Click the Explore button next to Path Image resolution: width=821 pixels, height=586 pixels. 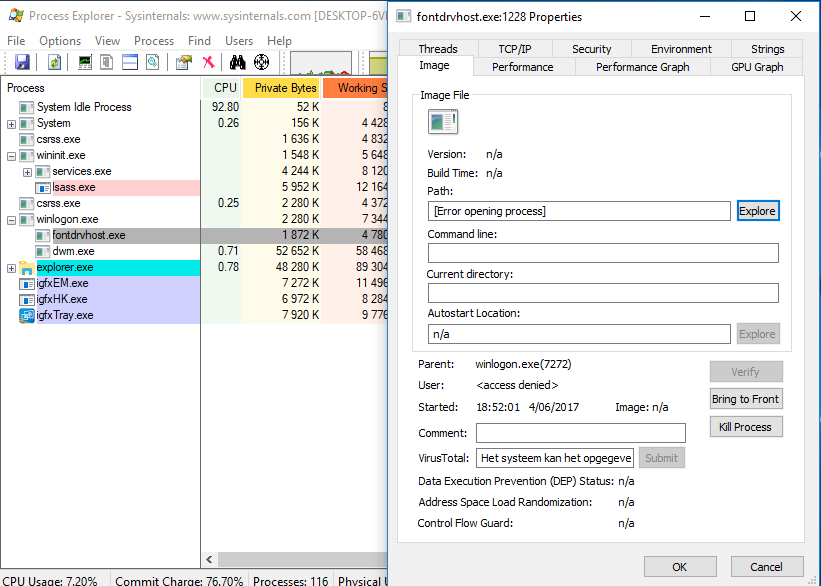(758, 211)
